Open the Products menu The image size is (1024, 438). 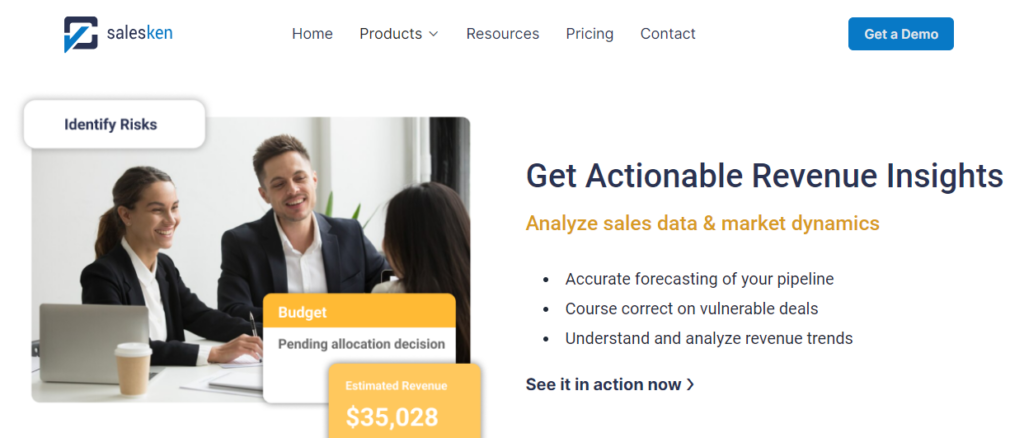click(390, 34)
